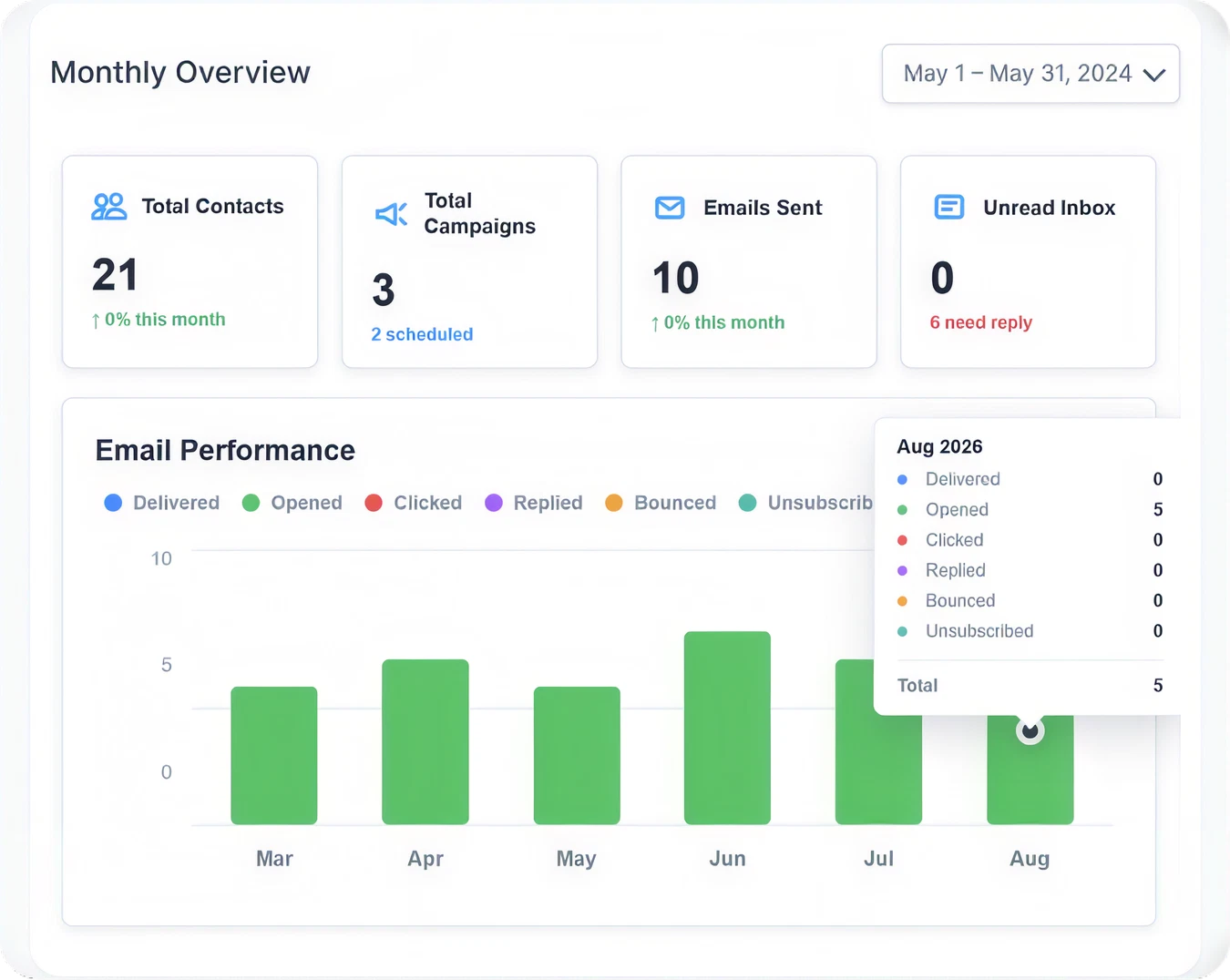Click the red Clicked legend color dot
1230x980 pixels.
point(374,503)
